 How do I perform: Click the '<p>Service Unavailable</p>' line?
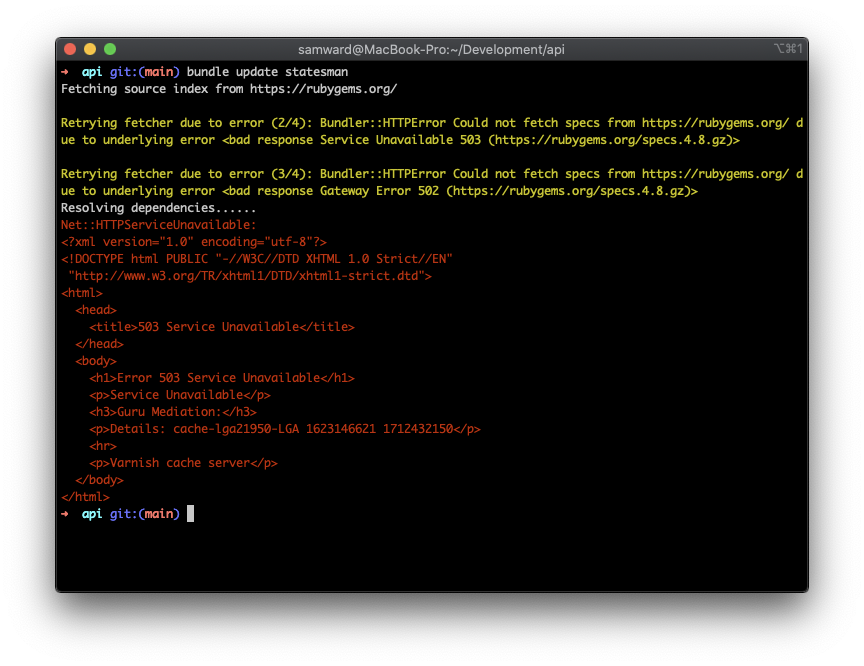180,396
